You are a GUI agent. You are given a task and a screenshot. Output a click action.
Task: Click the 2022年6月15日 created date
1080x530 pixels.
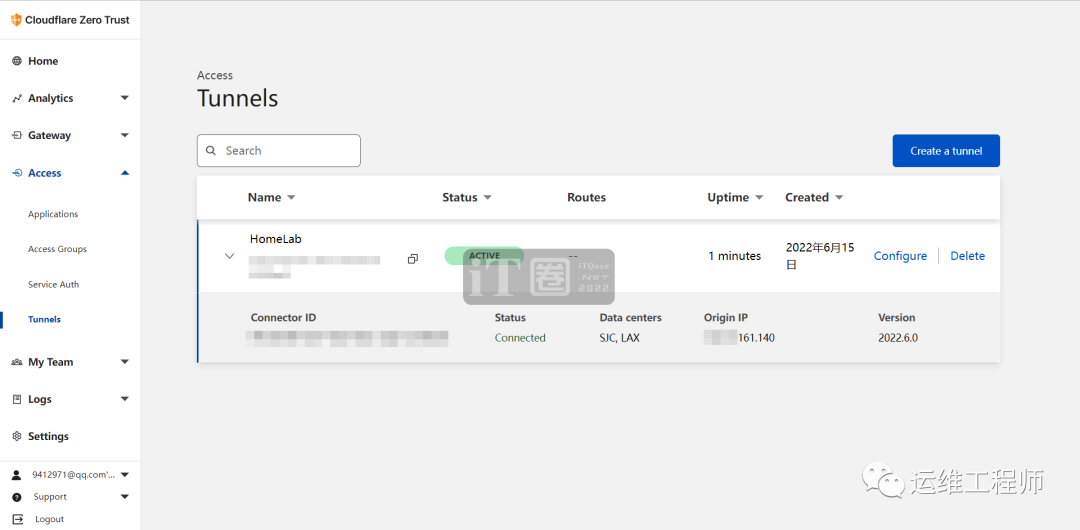pyautogui.click(x=820, y=256)
